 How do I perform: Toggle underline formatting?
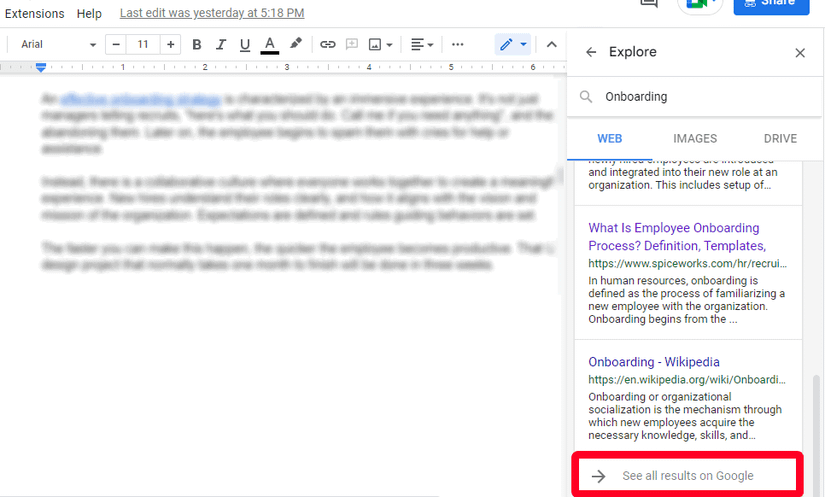(x=245, y=45)
